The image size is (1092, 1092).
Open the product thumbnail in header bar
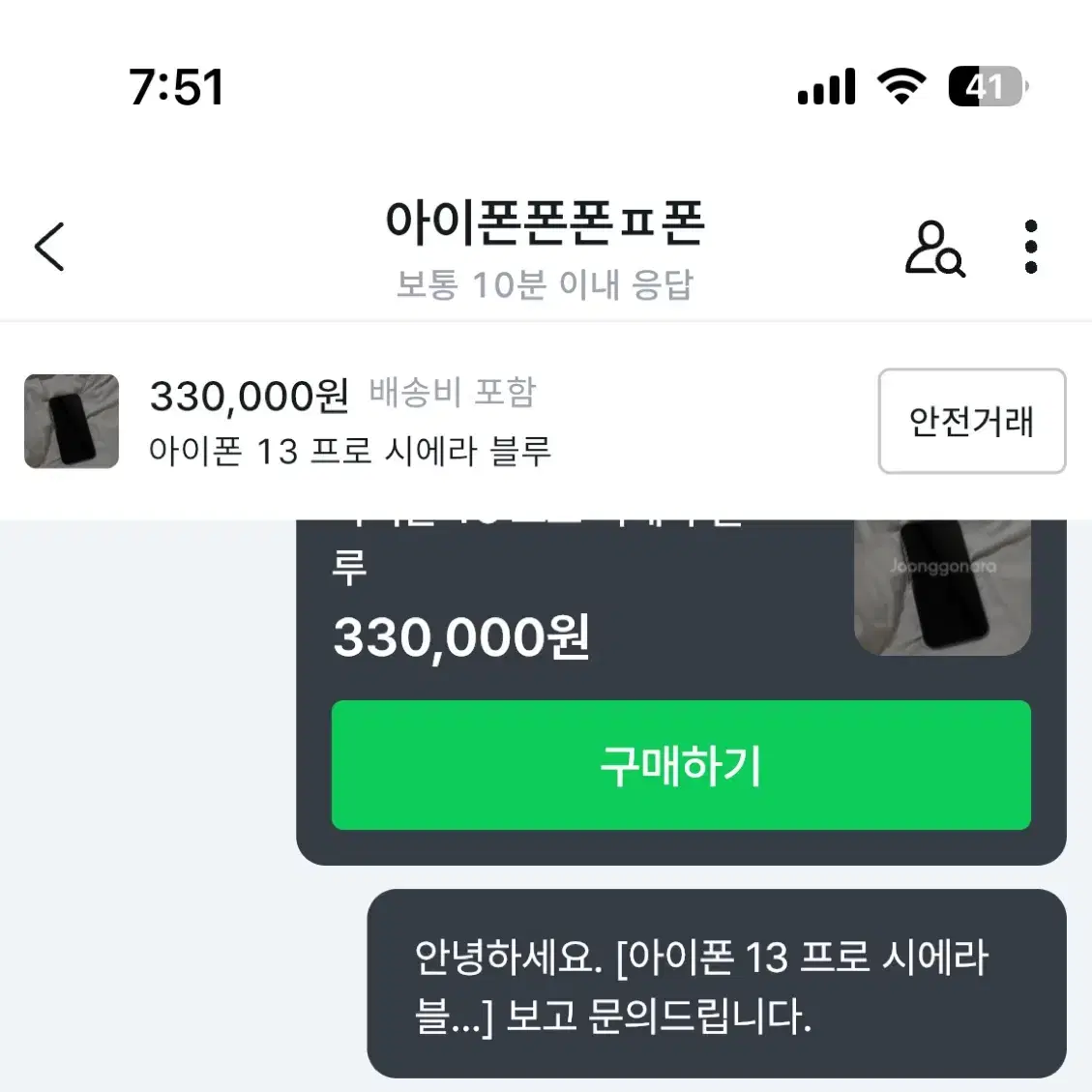(x=72, y=422)
